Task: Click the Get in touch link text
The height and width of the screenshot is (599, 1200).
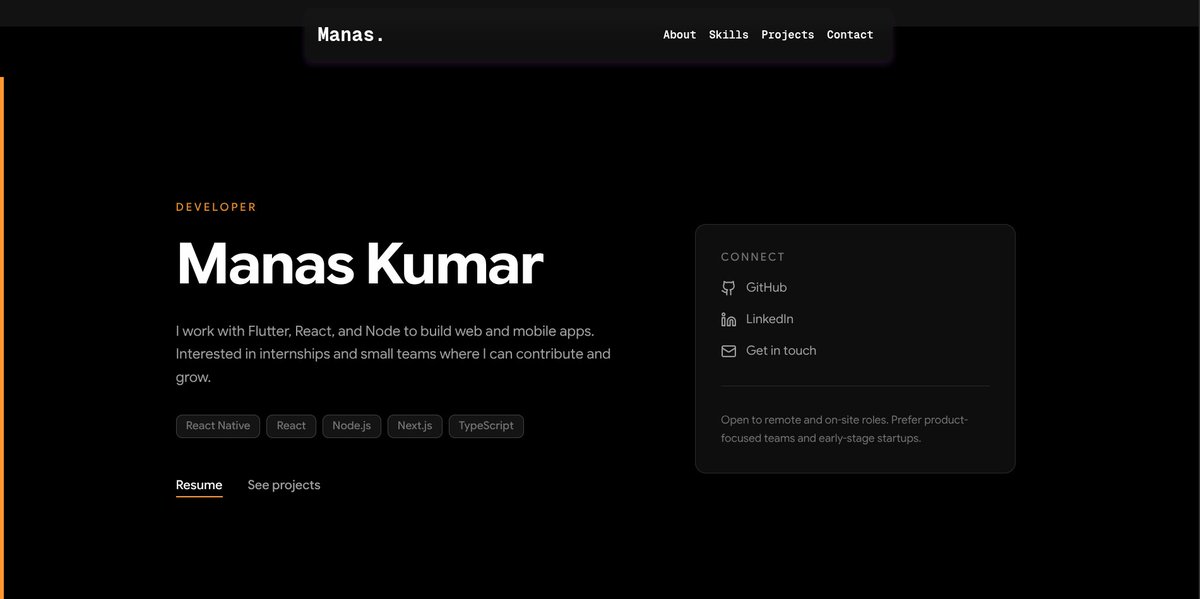Action: (781, 351)
